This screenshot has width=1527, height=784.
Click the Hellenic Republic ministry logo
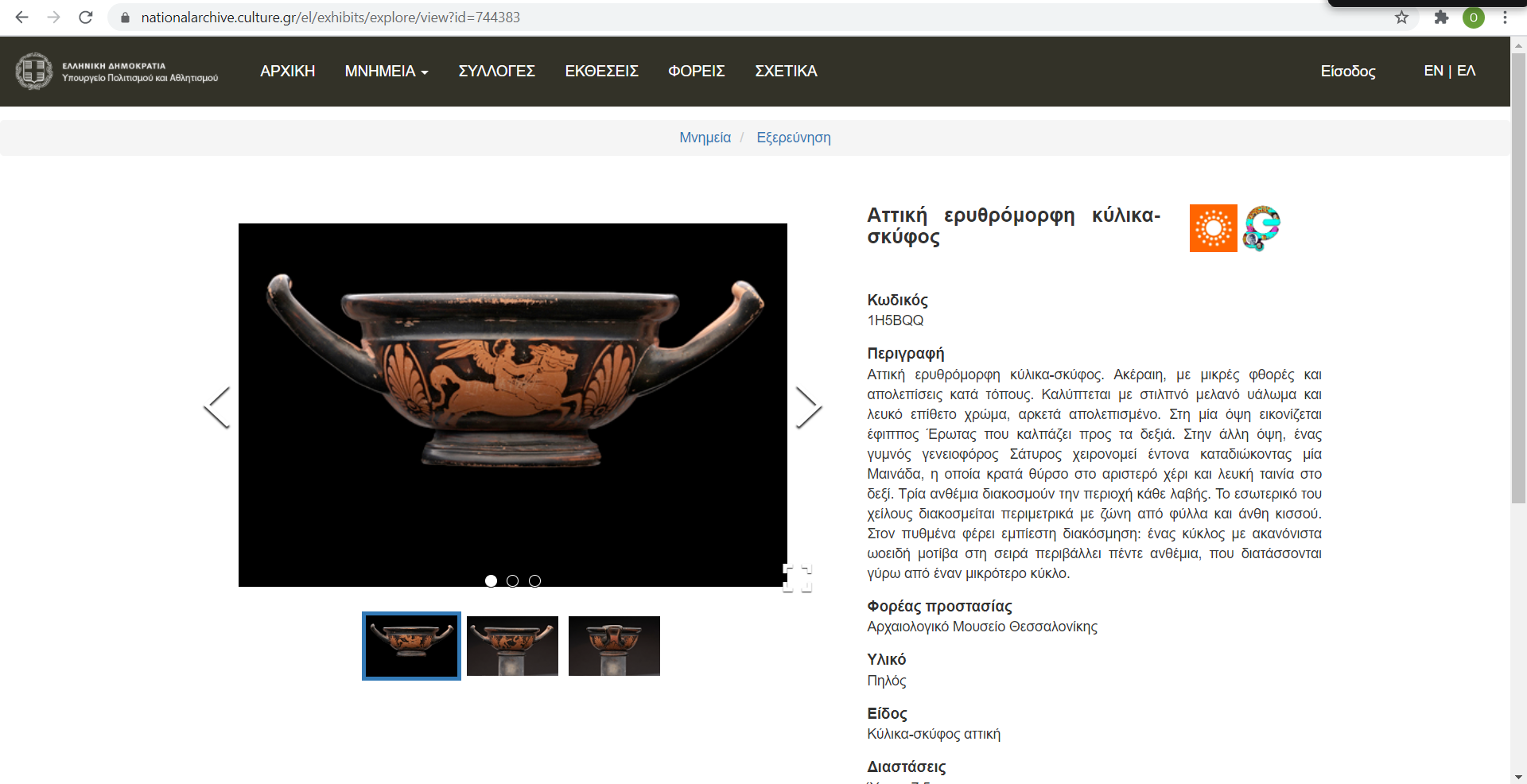[x=116, y=71]
